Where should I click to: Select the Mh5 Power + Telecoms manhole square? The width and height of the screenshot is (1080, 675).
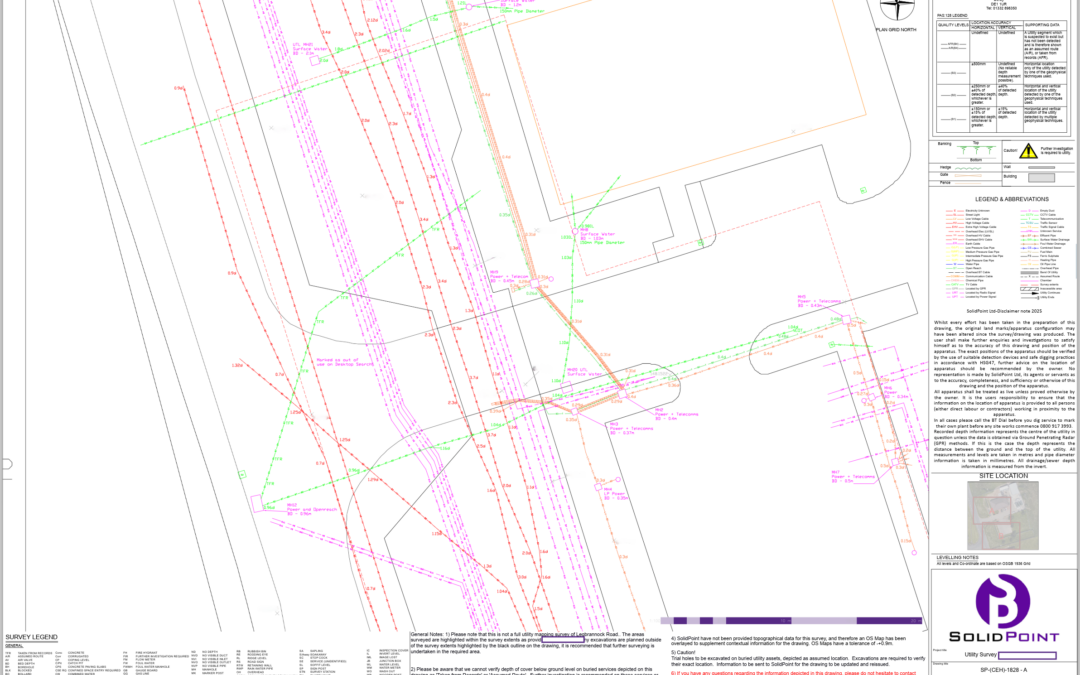click(x=847, y=320)
